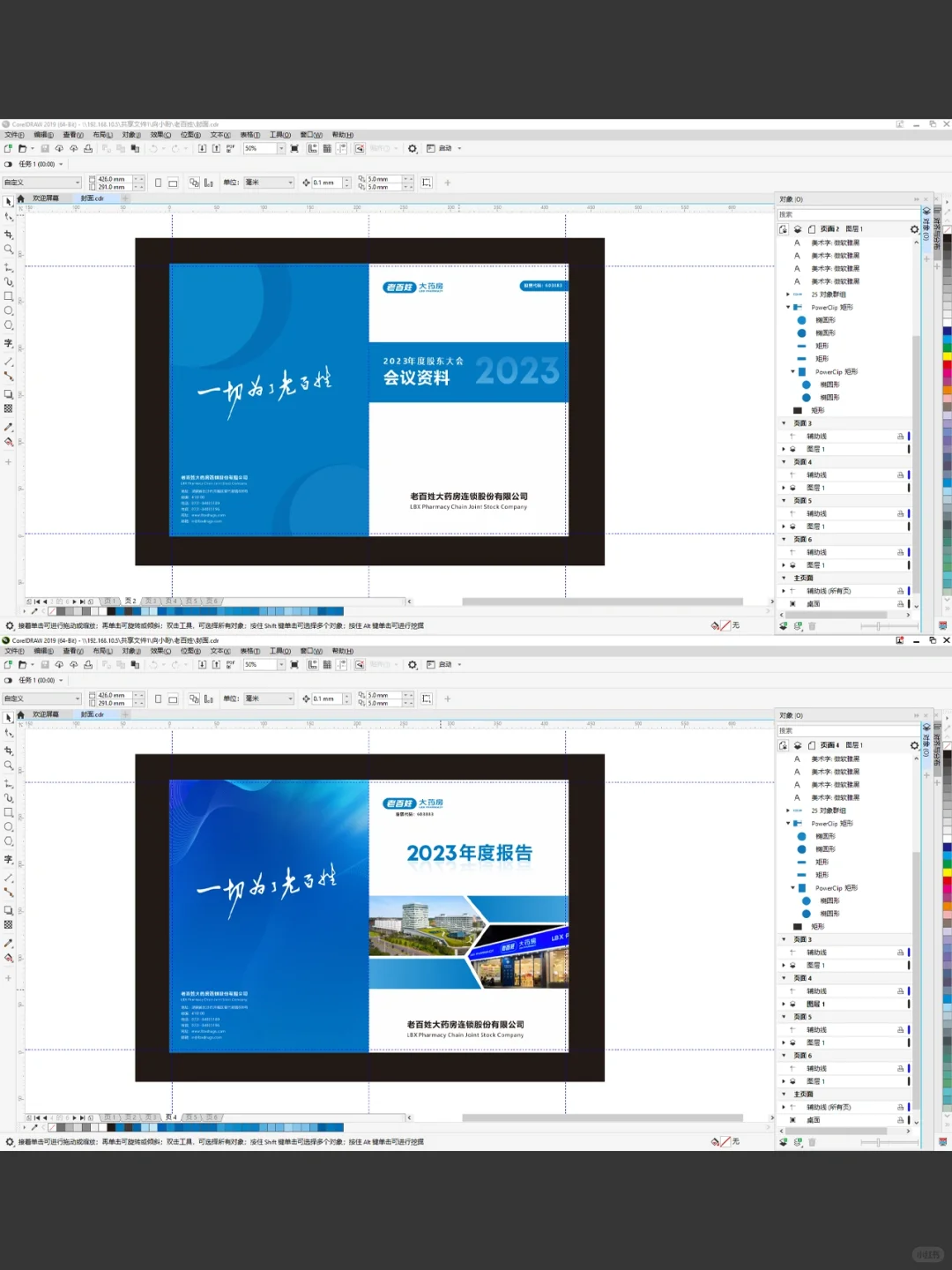Viewport: 952px width, 1270px height.
Task: Go to first page arrow in 页面 4 window
Action: coord(37,1117)
